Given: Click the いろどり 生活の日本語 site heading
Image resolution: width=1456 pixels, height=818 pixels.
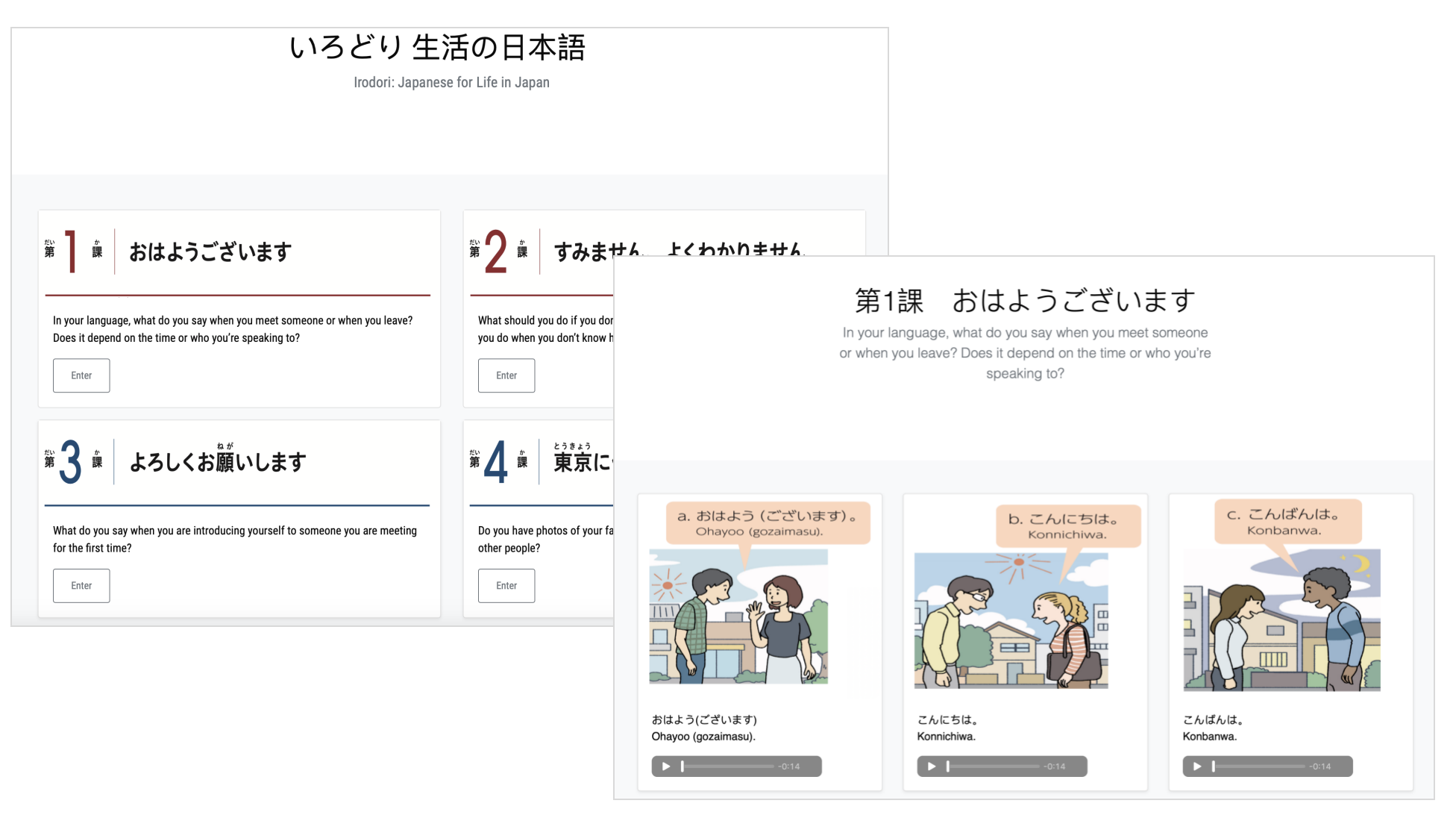Looking at the screenshot, I should click(437, 48).
